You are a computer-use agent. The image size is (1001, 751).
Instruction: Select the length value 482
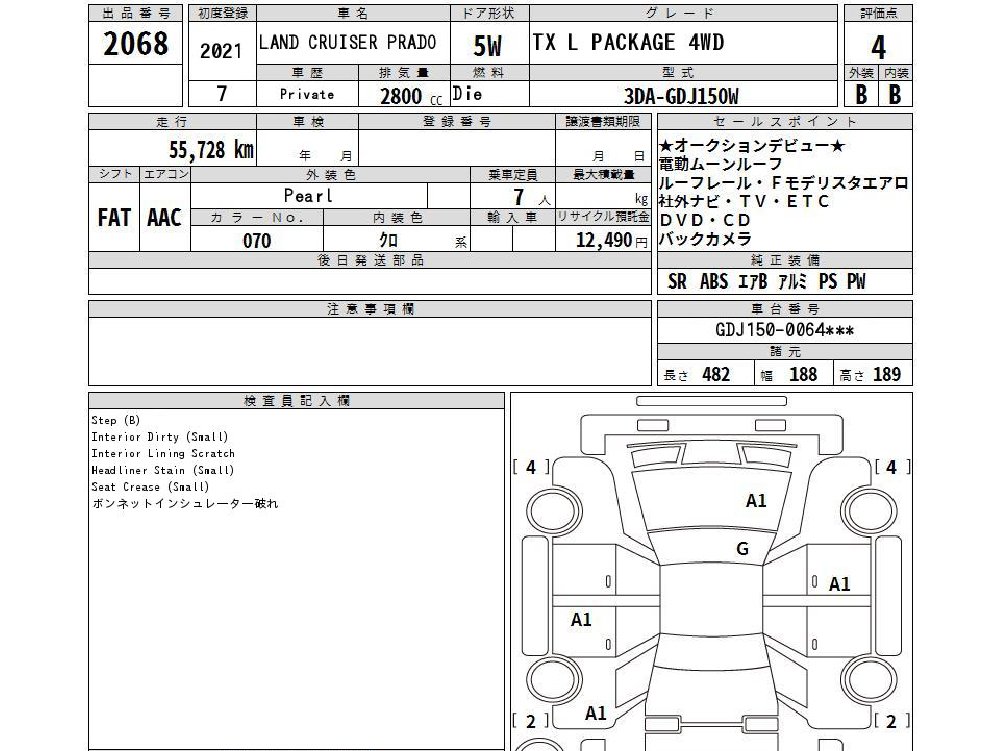[x=716, y=374]
